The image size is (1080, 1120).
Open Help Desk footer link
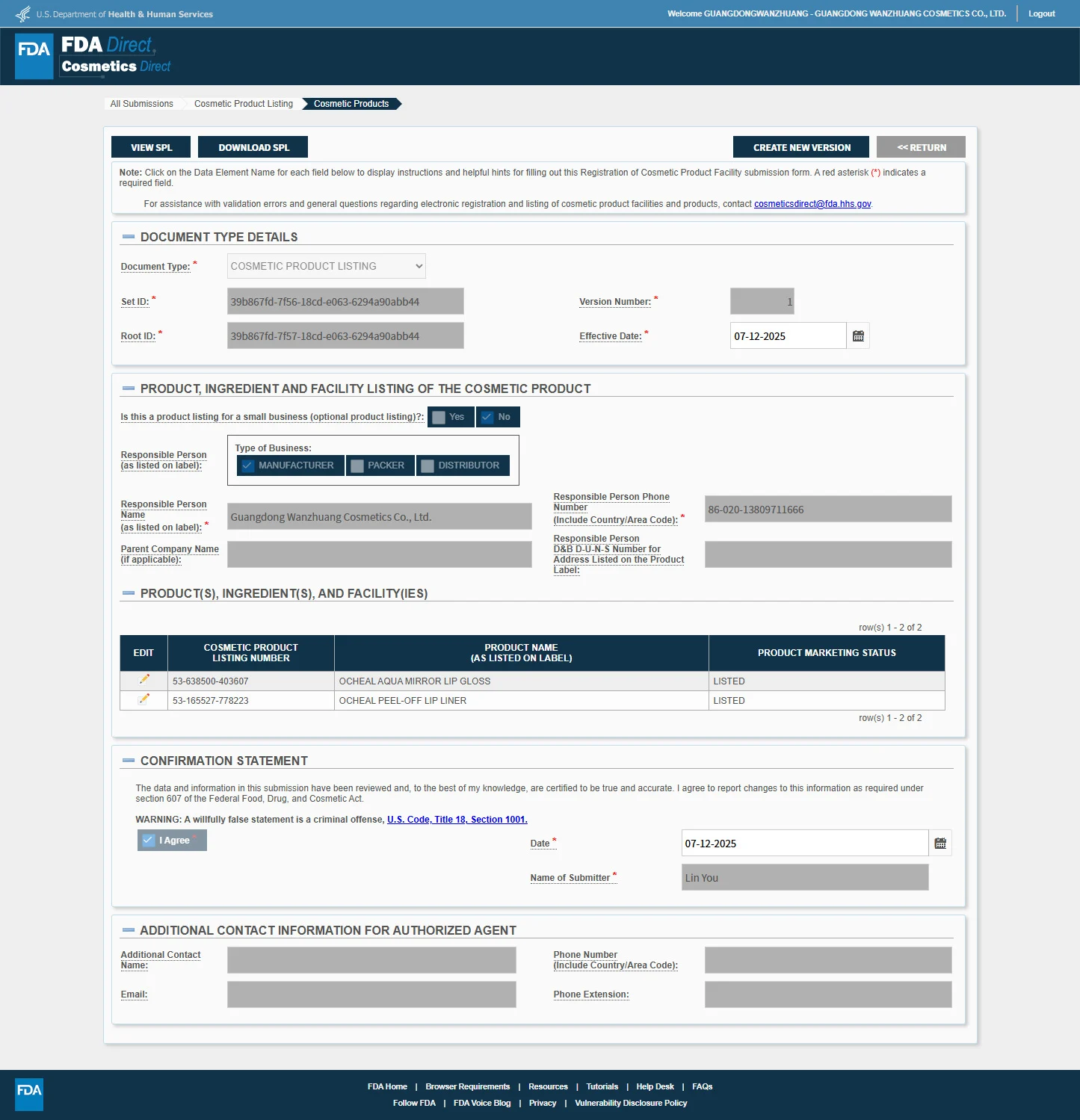655,1086
